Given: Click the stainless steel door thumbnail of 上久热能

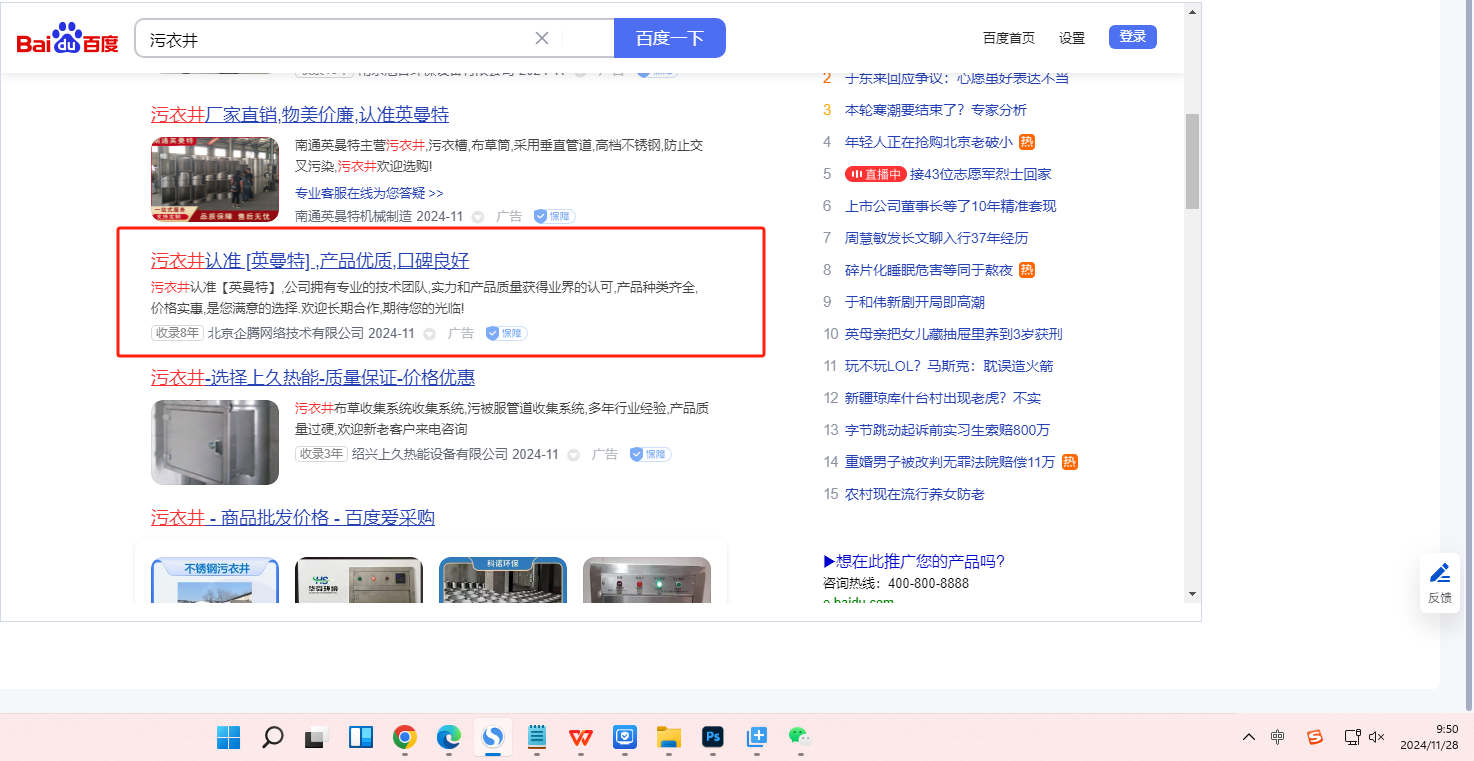Looking at the screenshot, I should point(215,442).
